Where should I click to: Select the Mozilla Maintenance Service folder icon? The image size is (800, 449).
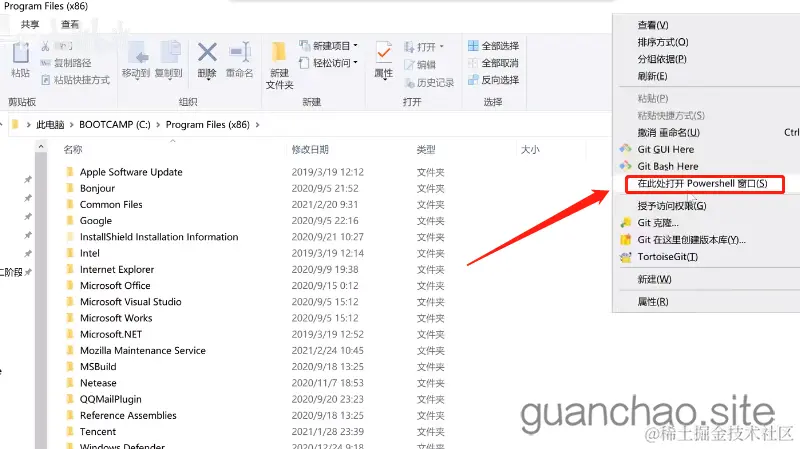click(x=70, y=350)
